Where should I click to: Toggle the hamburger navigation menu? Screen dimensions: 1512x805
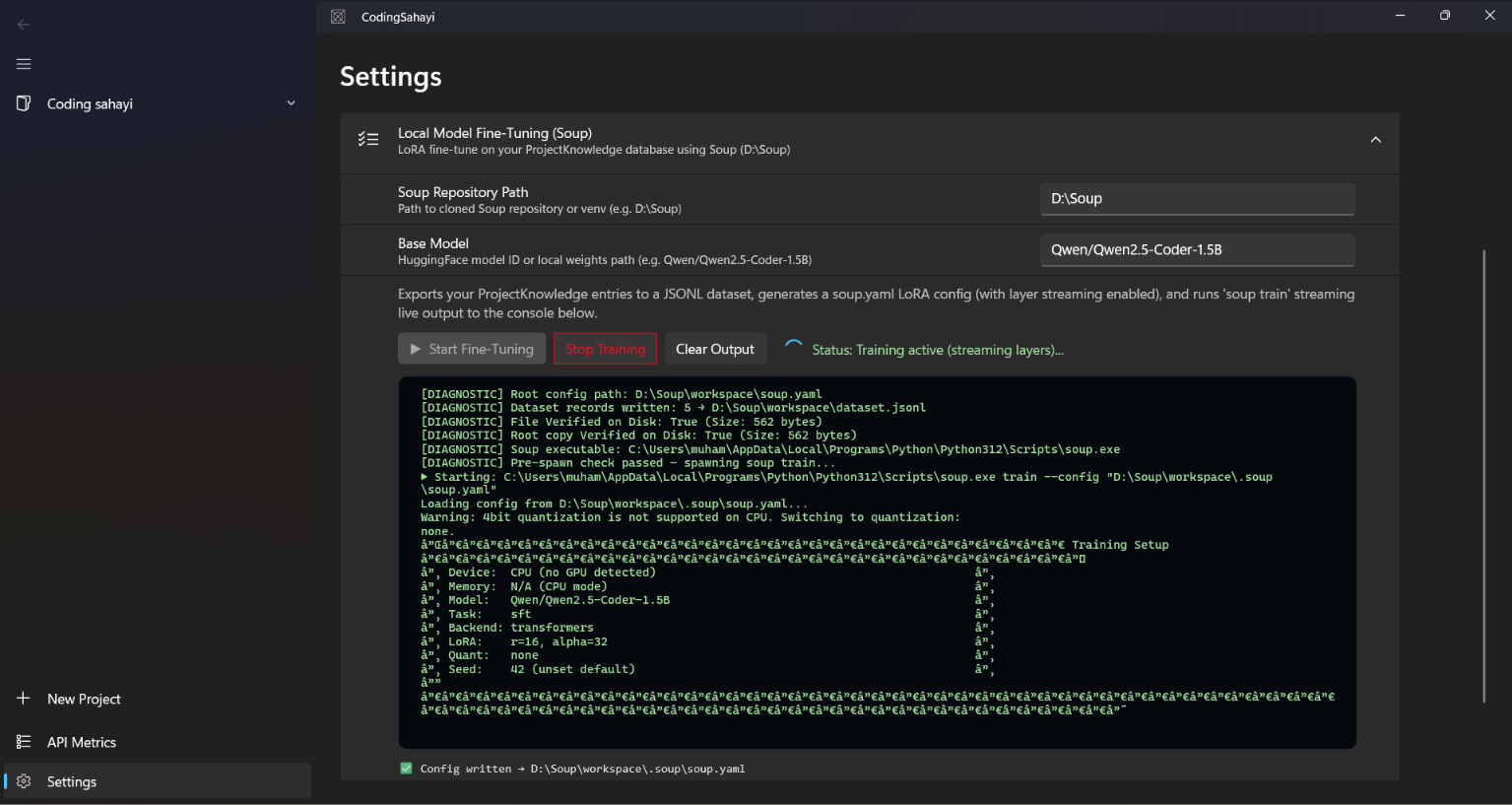click(24, 64)
